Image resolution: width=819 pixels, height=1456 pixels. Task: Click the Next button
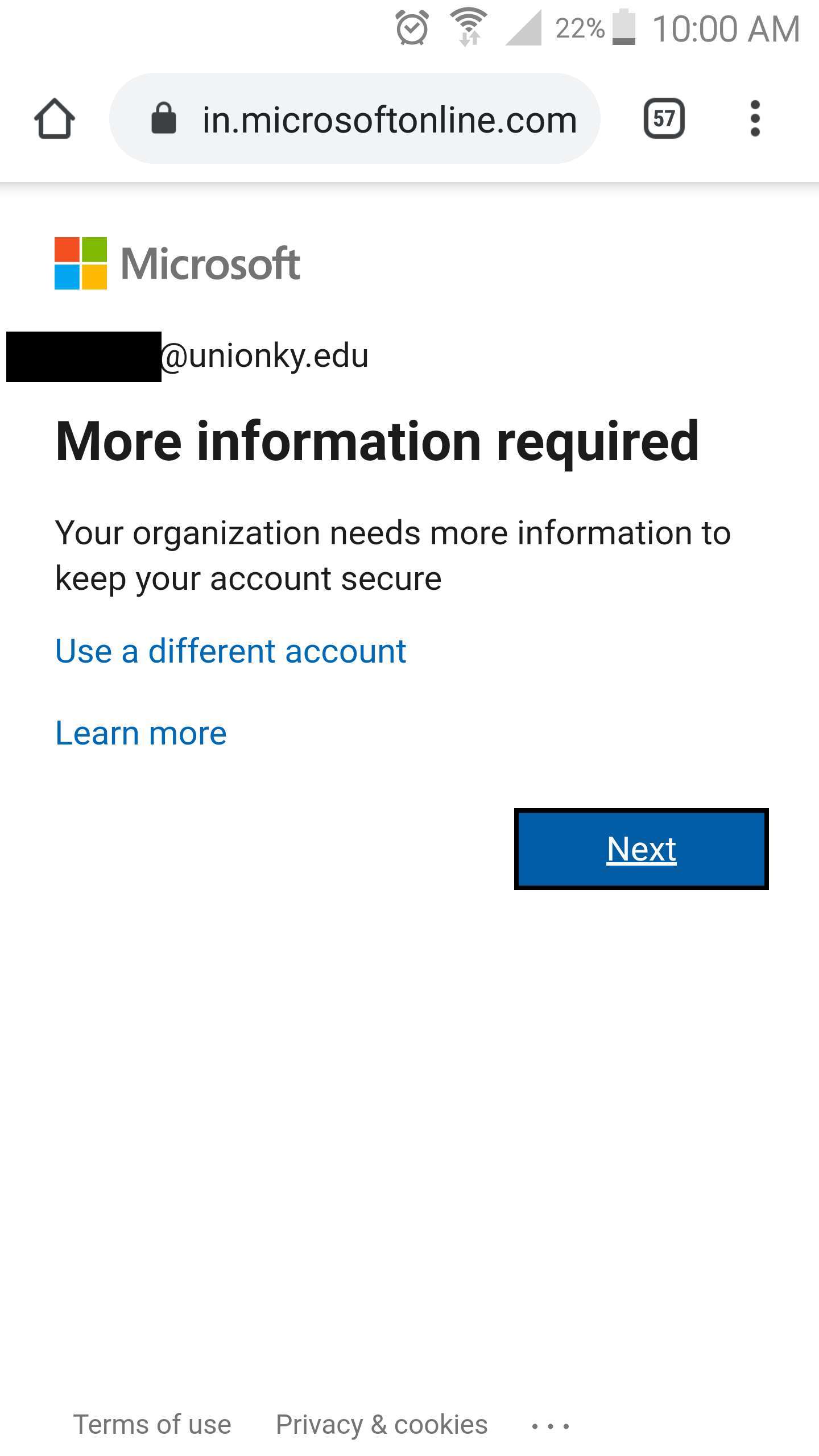coord(642,849)
